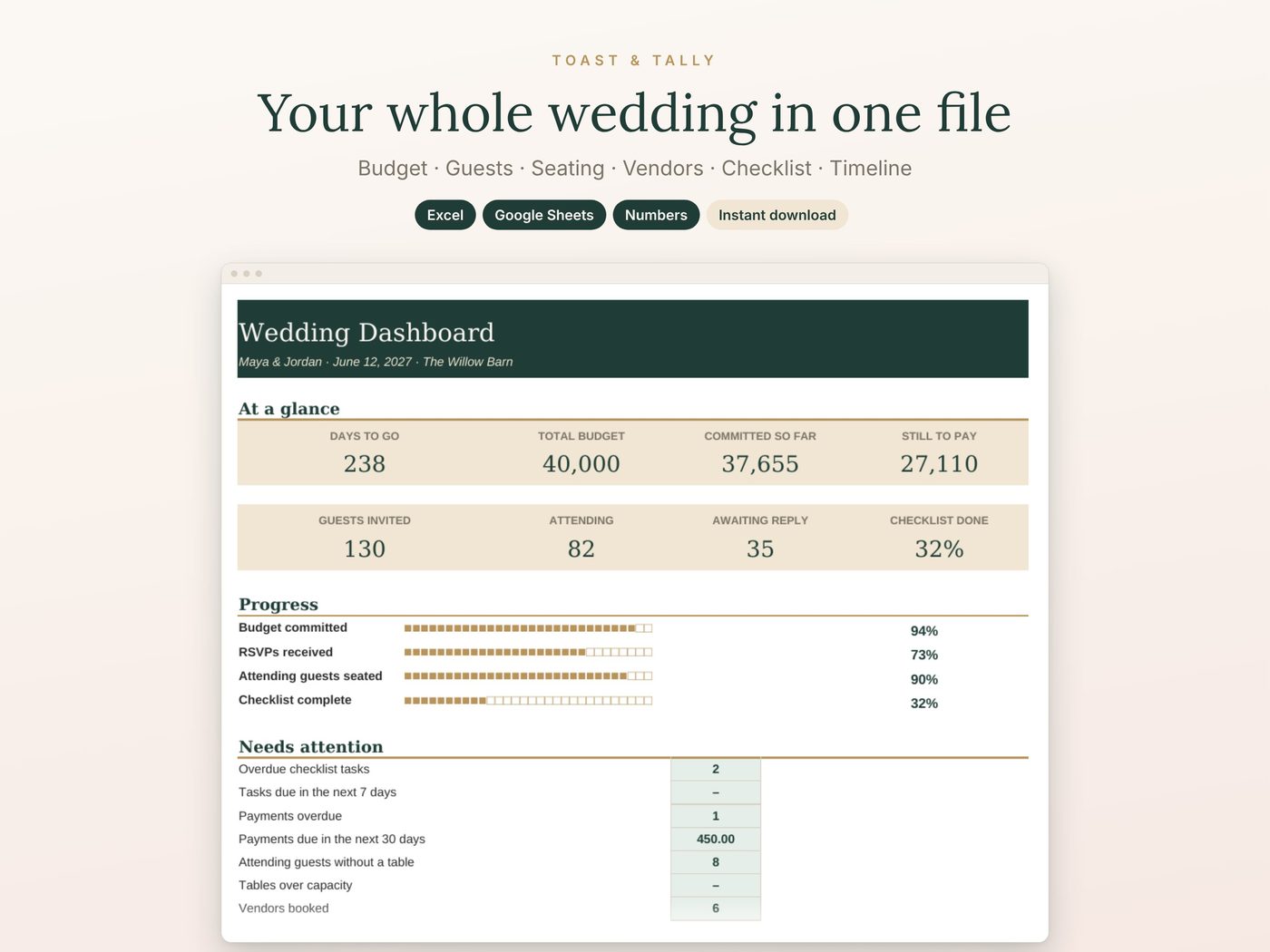
Task: Click the Tasks due in next 7 days cell
Action: tap(716, 792)
